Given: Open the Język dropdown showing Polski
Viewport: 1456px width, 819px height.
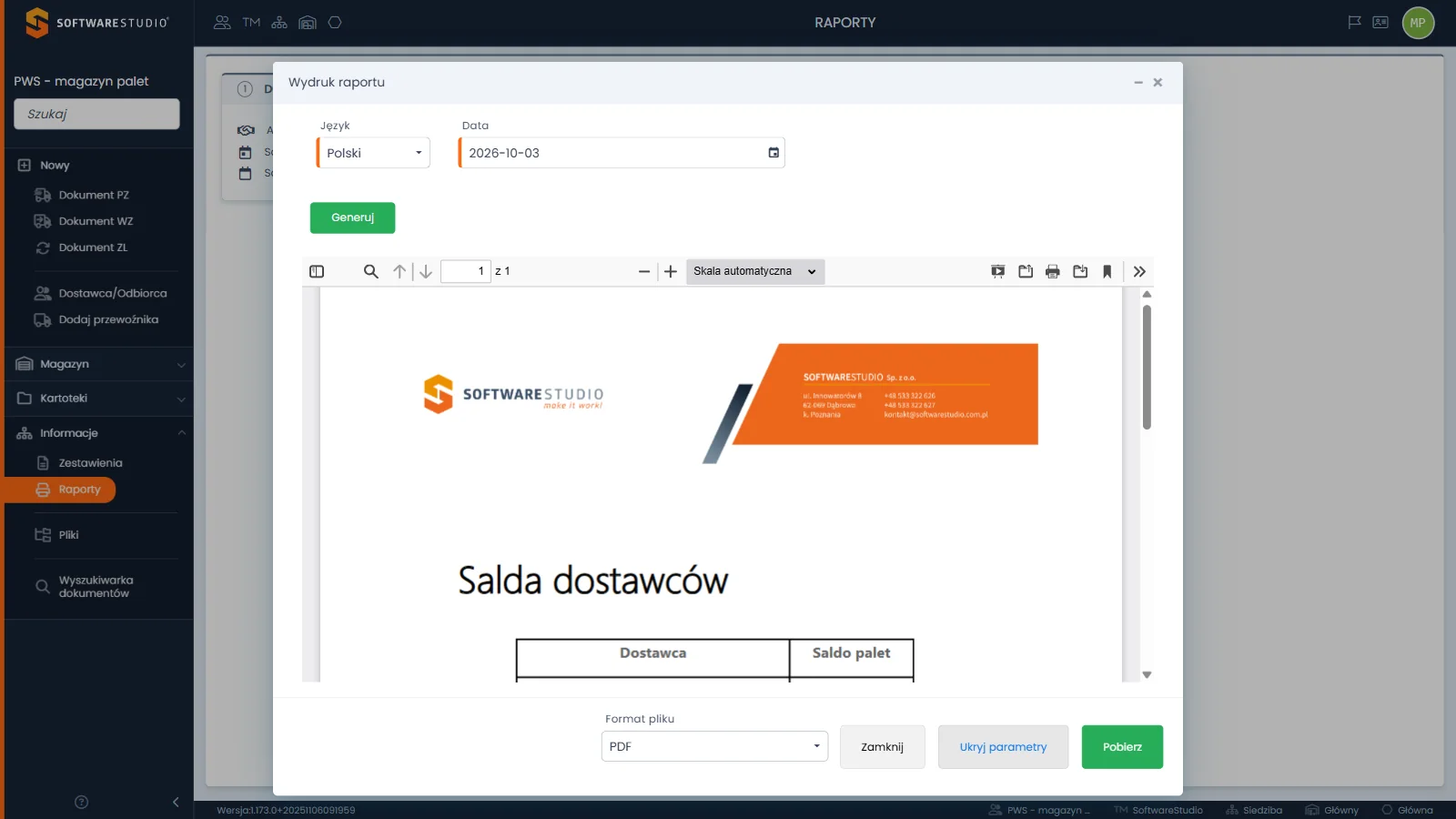Looking at the screenshot, I should click(373, 153).
